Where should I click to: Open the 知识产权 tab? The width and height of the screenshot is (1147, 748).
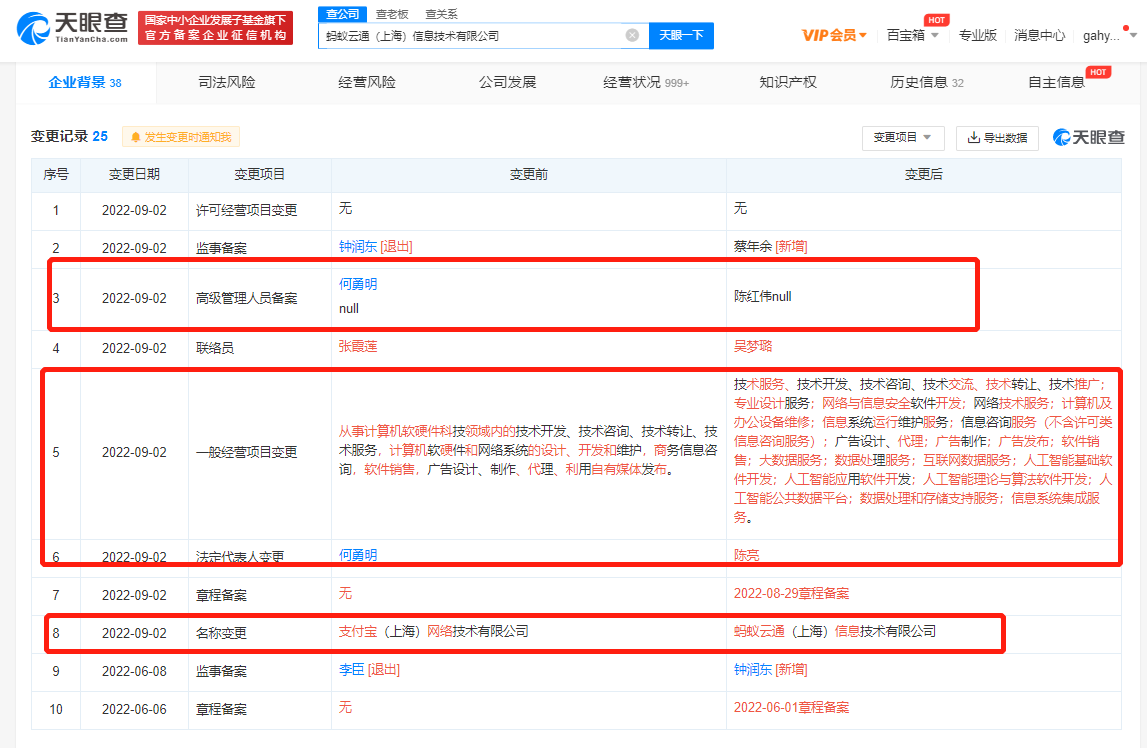tap(788, 82)
